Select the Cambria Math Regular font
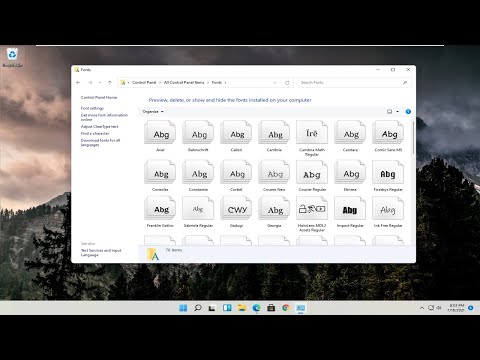 312,138
